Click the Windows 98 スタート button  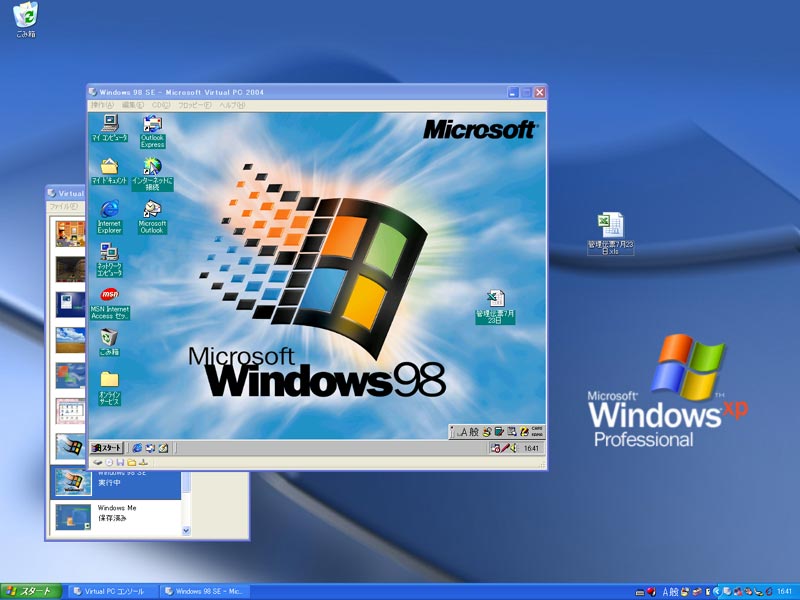(x=107, y=448)
